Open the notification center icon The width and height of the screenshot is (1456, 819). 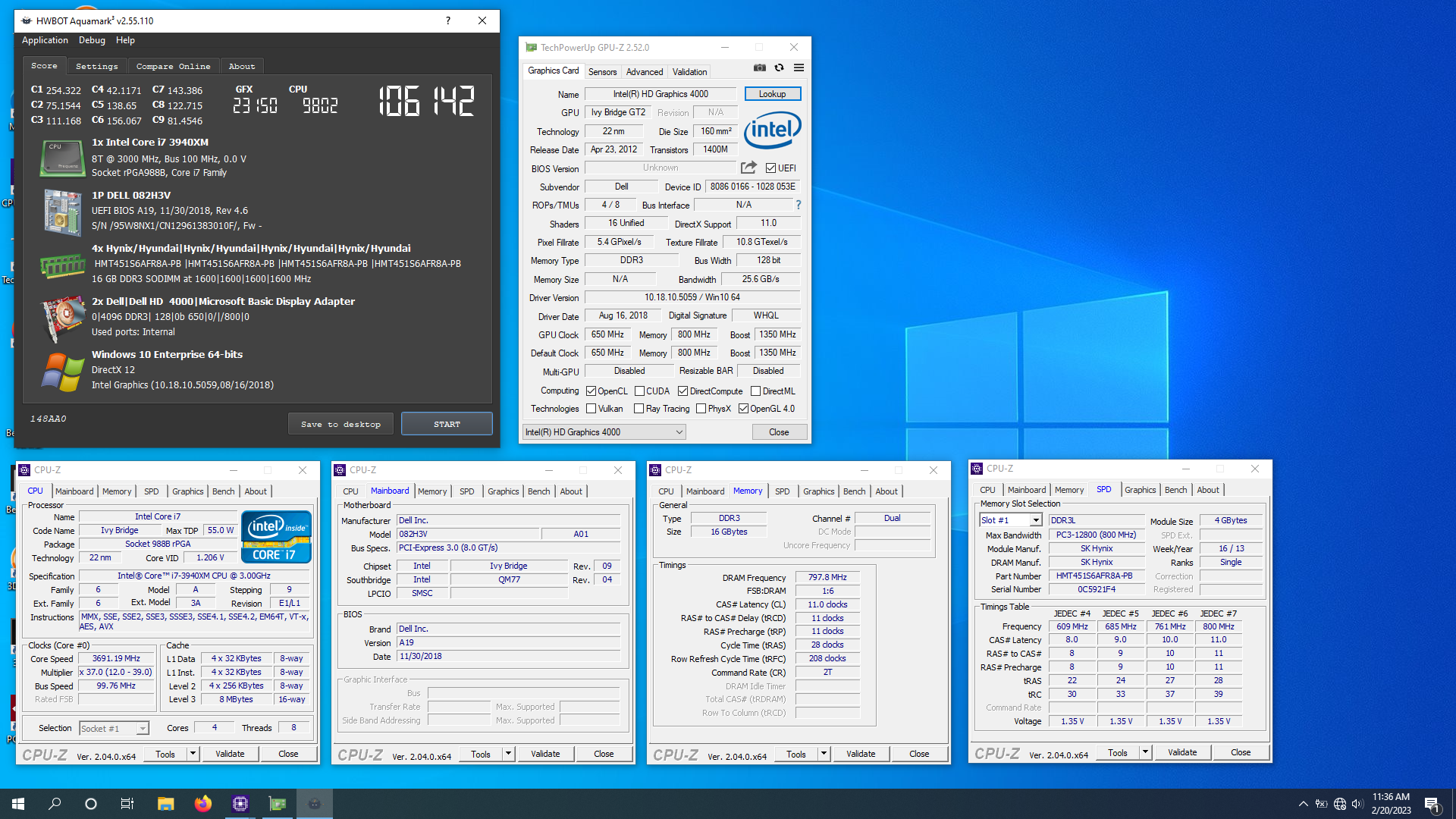[1432, 804]
